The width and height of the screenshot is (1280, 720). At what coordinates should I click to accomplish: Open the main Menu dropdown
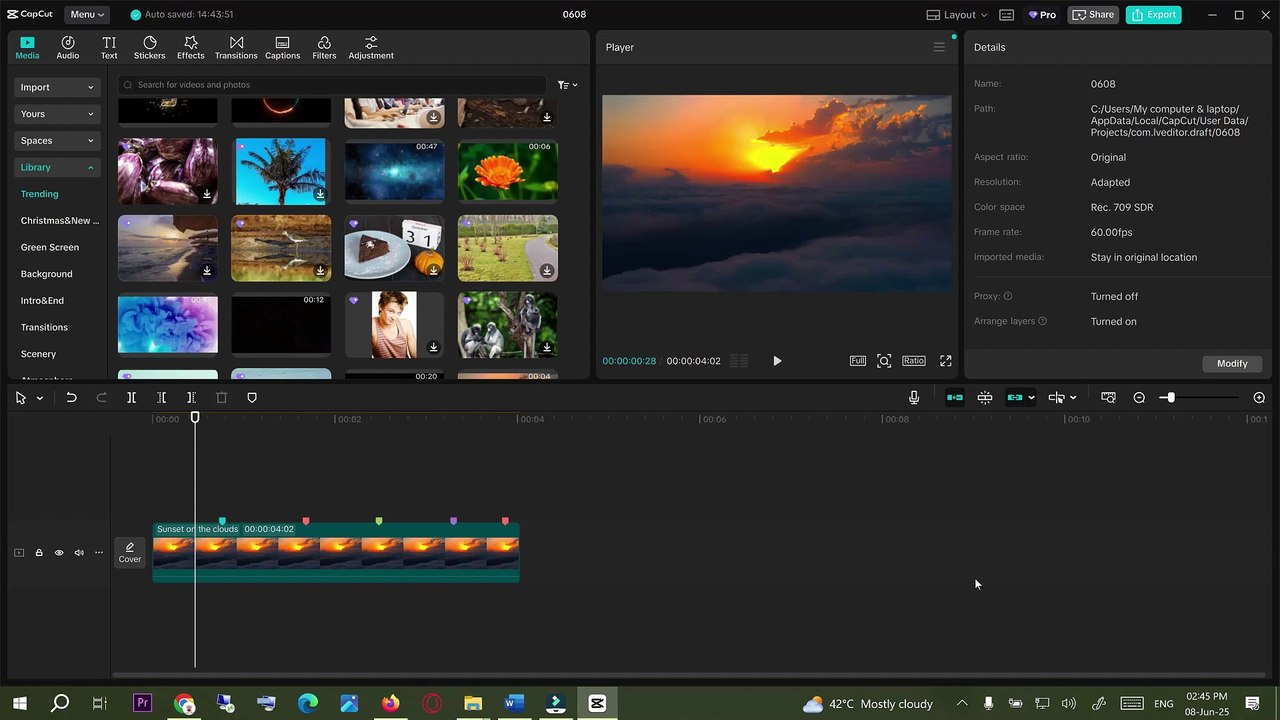tap(88, 15)
